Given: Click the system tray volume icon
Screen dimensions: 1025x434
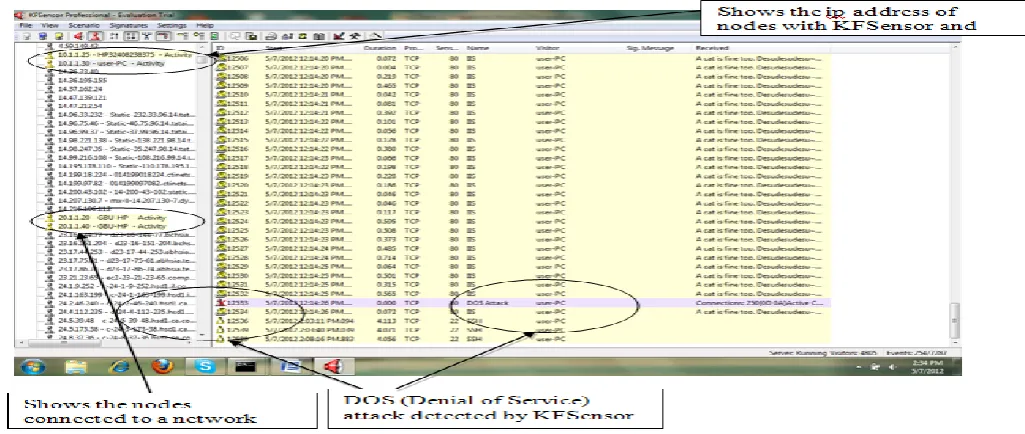Looking at the screenshot, I should 892,367.
